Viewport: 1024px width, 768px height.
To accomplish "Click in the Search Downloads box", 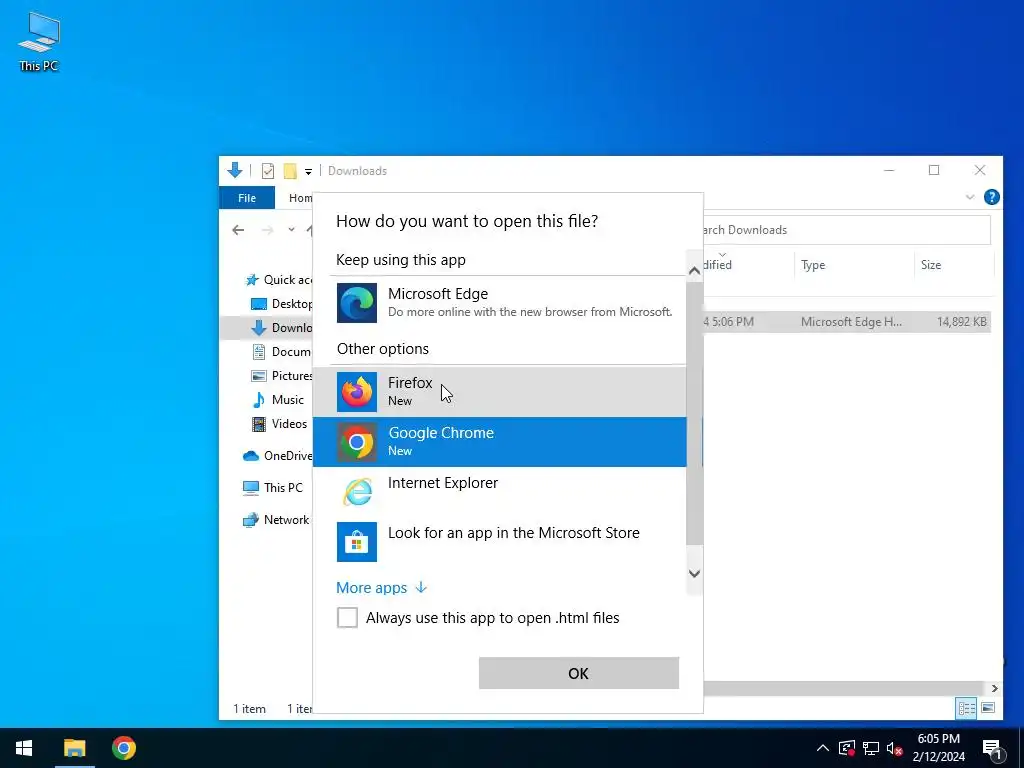I will (847, 230).
